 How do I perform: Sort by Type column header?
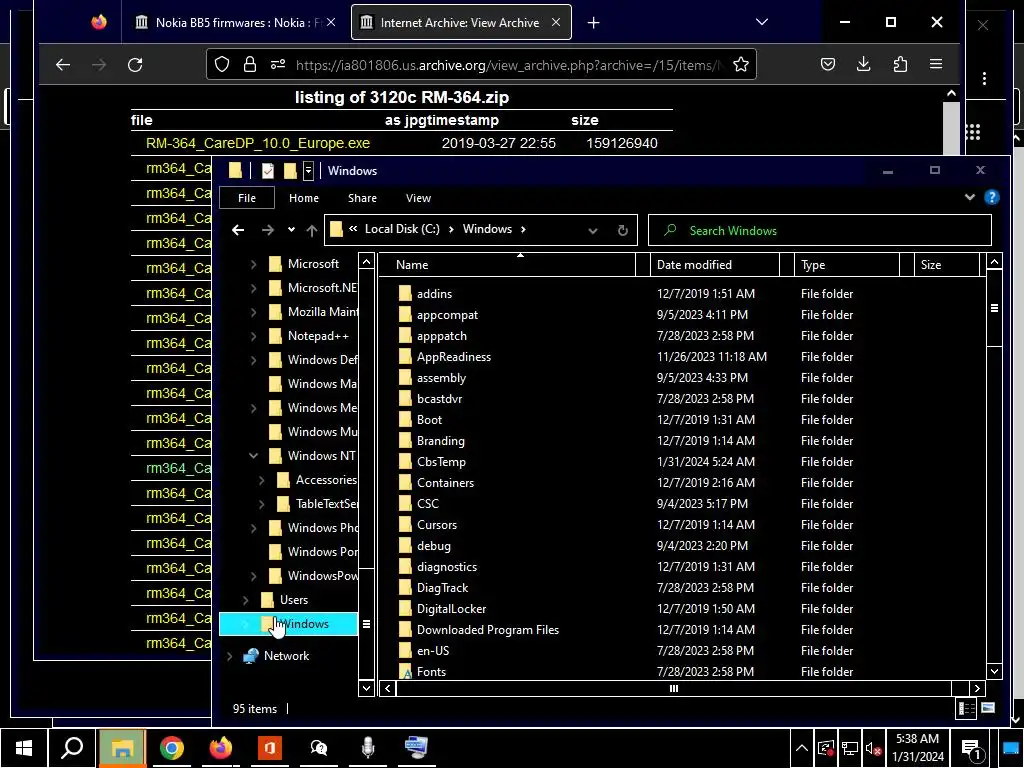click(x=846, y=264)
